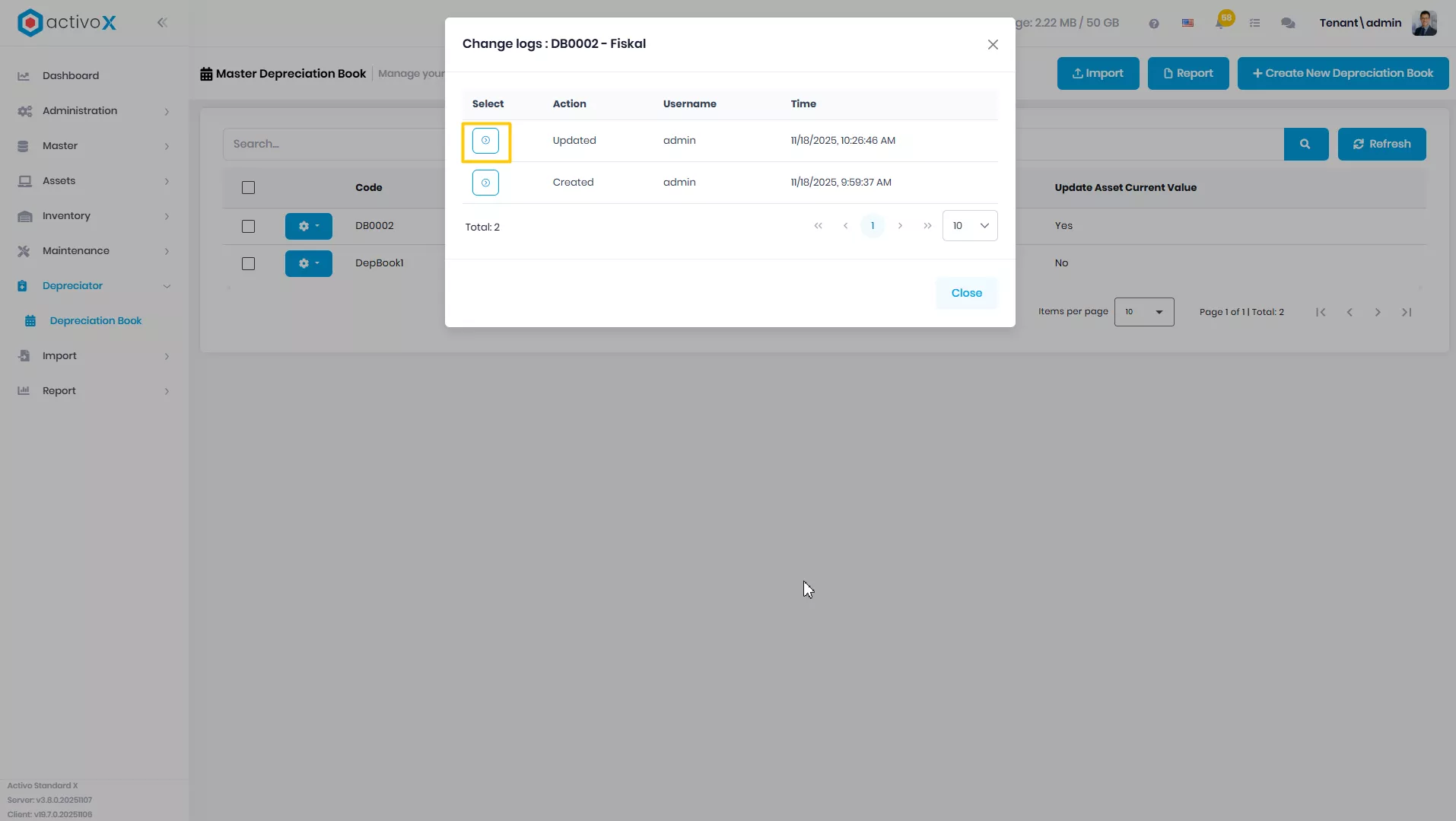This screenshot has width=1456, height=821.
Task: Expand the Inventory menu
Action: [94, 216]
